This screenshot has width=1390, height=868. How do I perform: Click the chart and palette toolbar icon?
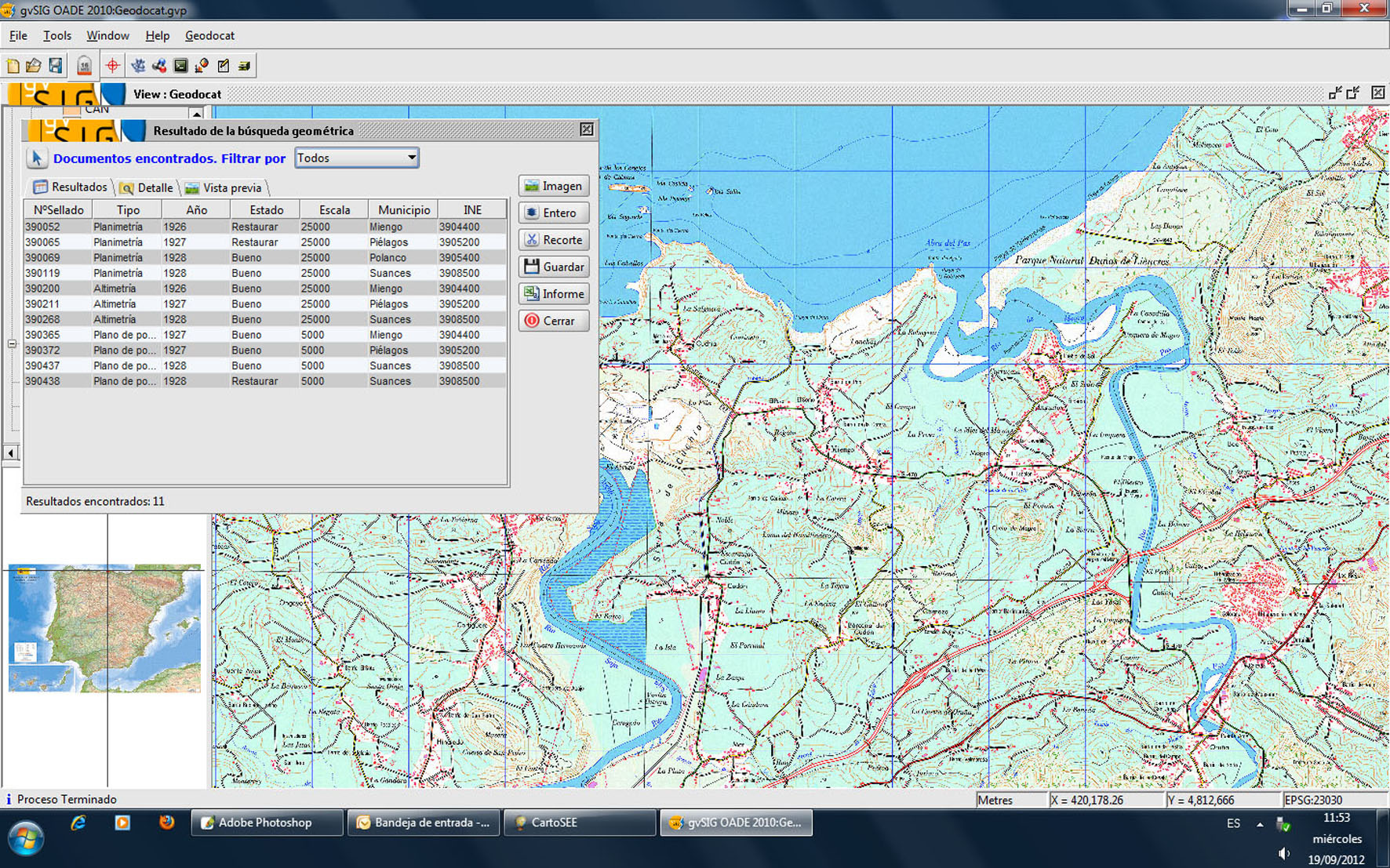click(202, 66)
